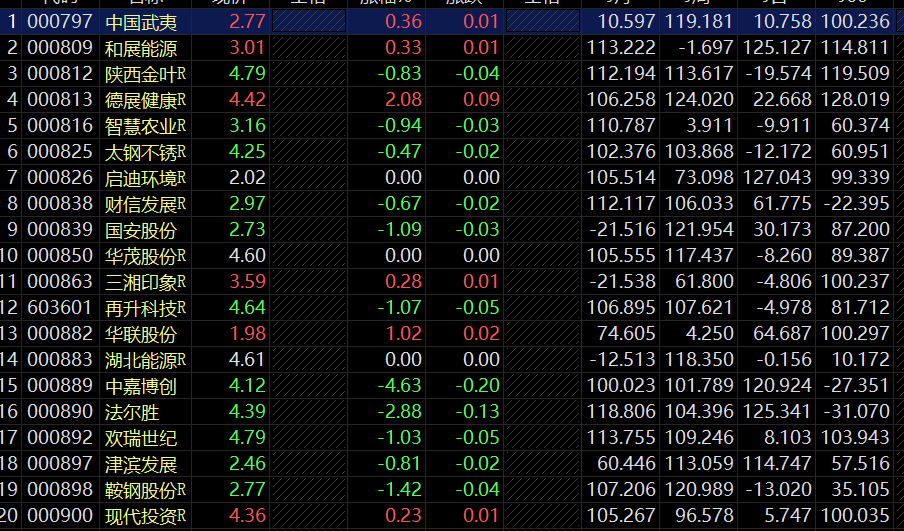This screenshot has width=904, height=531.
Task: Click stock code 000797
Action: click(x=60, y=22)
